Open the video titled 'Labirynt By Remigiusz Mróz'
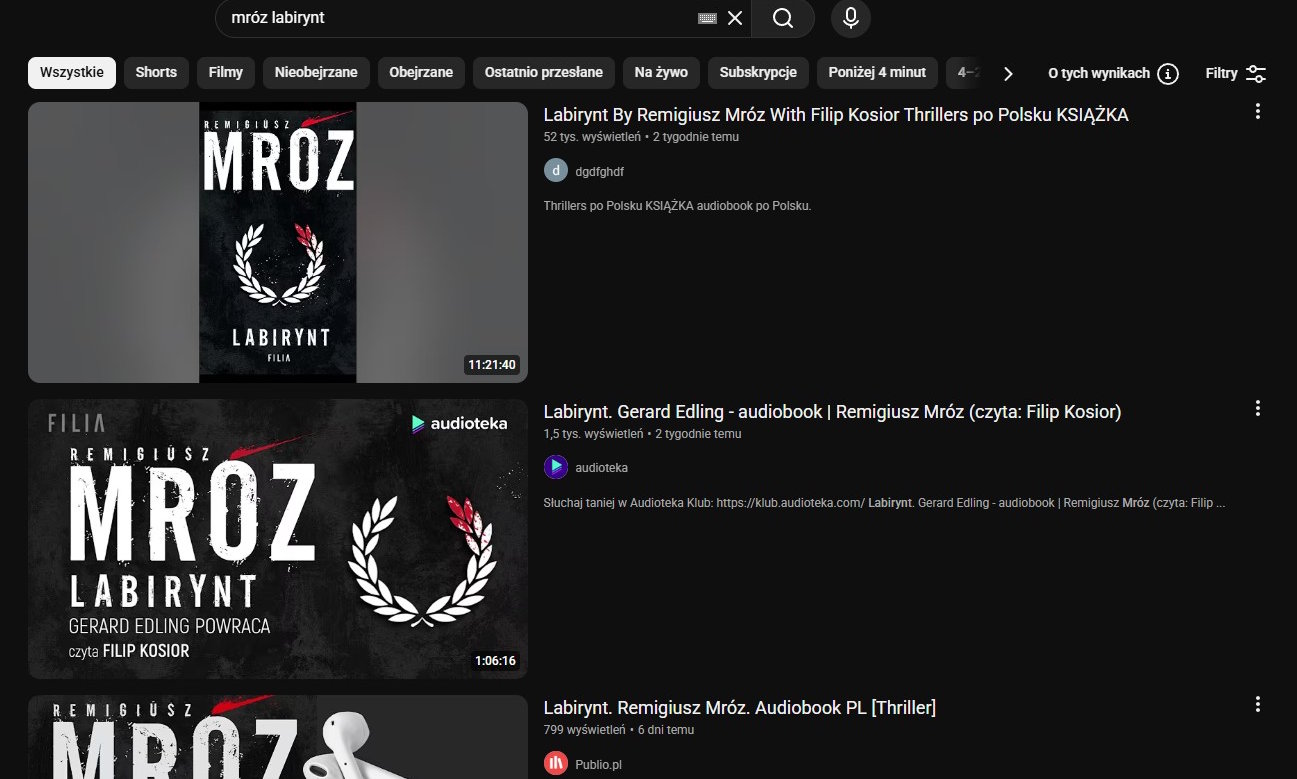Image resolution: width=1297 pixels, height=779 pixels. 836,114
